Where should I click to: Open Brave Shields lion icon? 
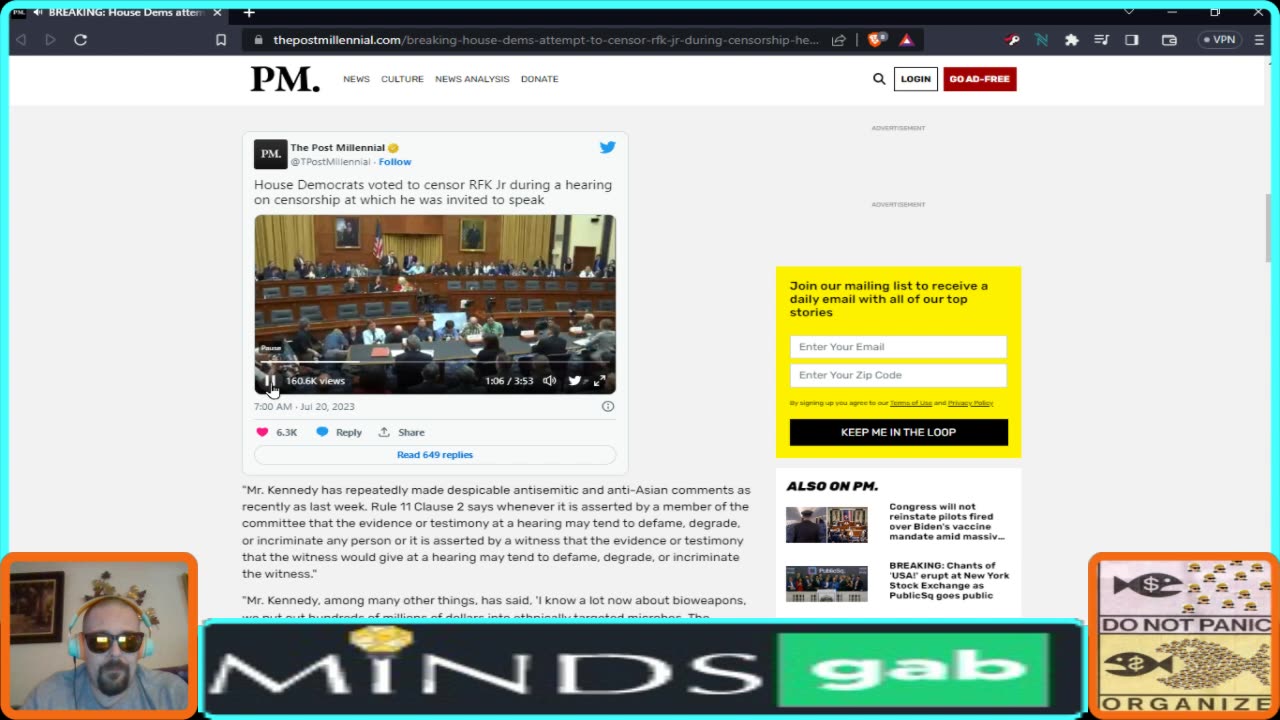(876, 40)
